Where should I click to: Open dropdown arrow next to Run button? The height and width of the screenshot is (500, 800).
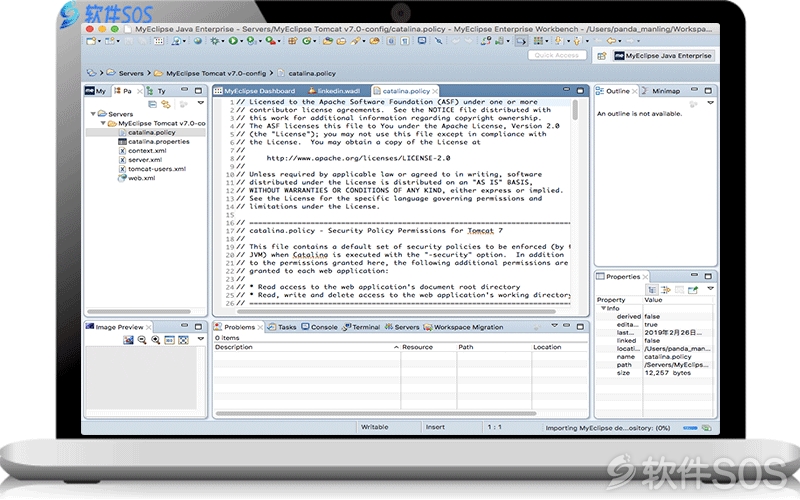point(241,41)
